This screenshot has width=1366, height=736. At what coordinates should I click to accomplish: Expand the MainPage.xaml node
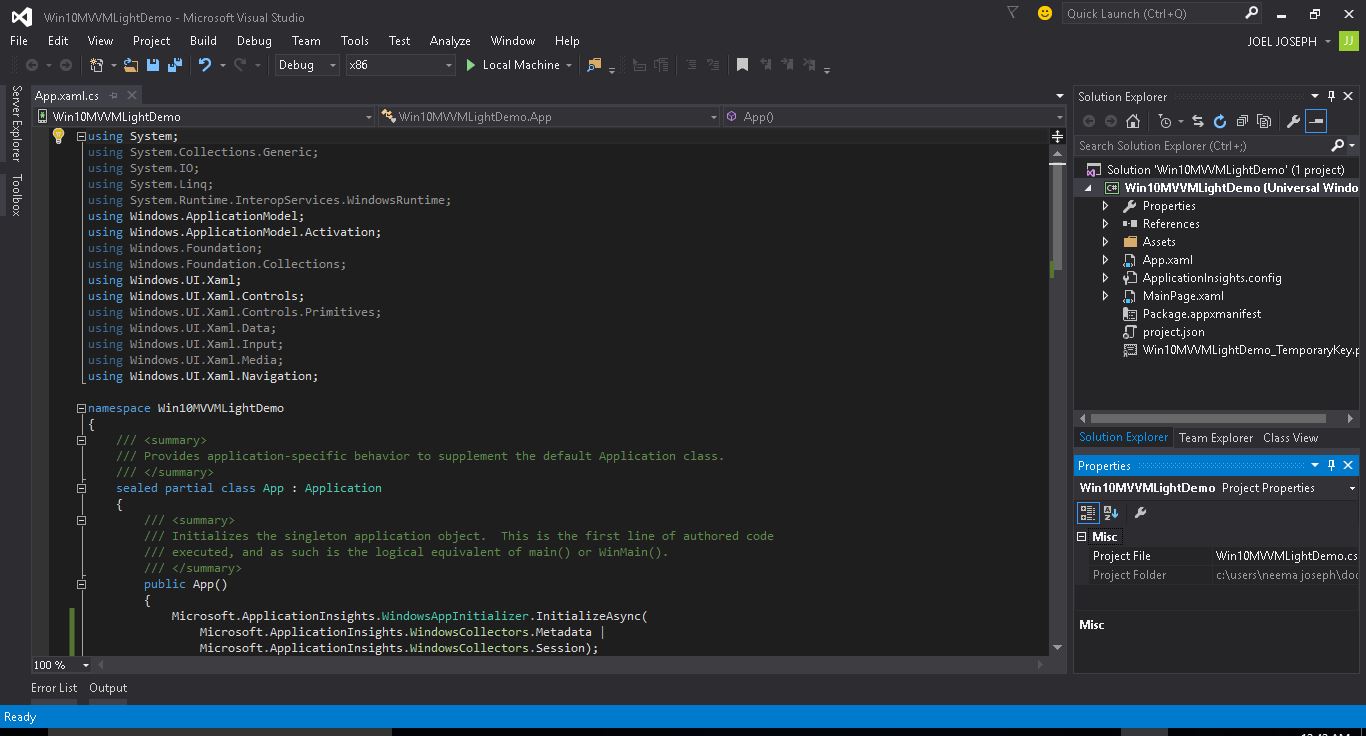(1105, 296)
